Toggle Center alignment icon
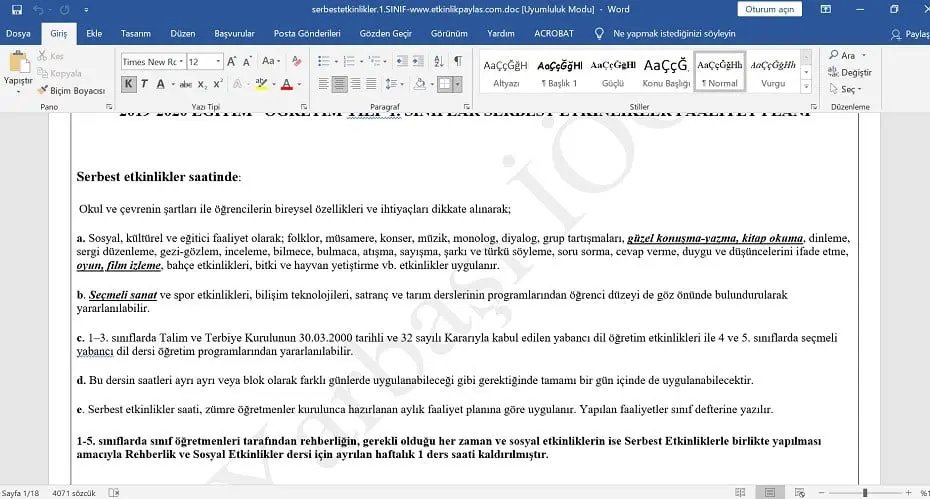 [x=339, y=84]
